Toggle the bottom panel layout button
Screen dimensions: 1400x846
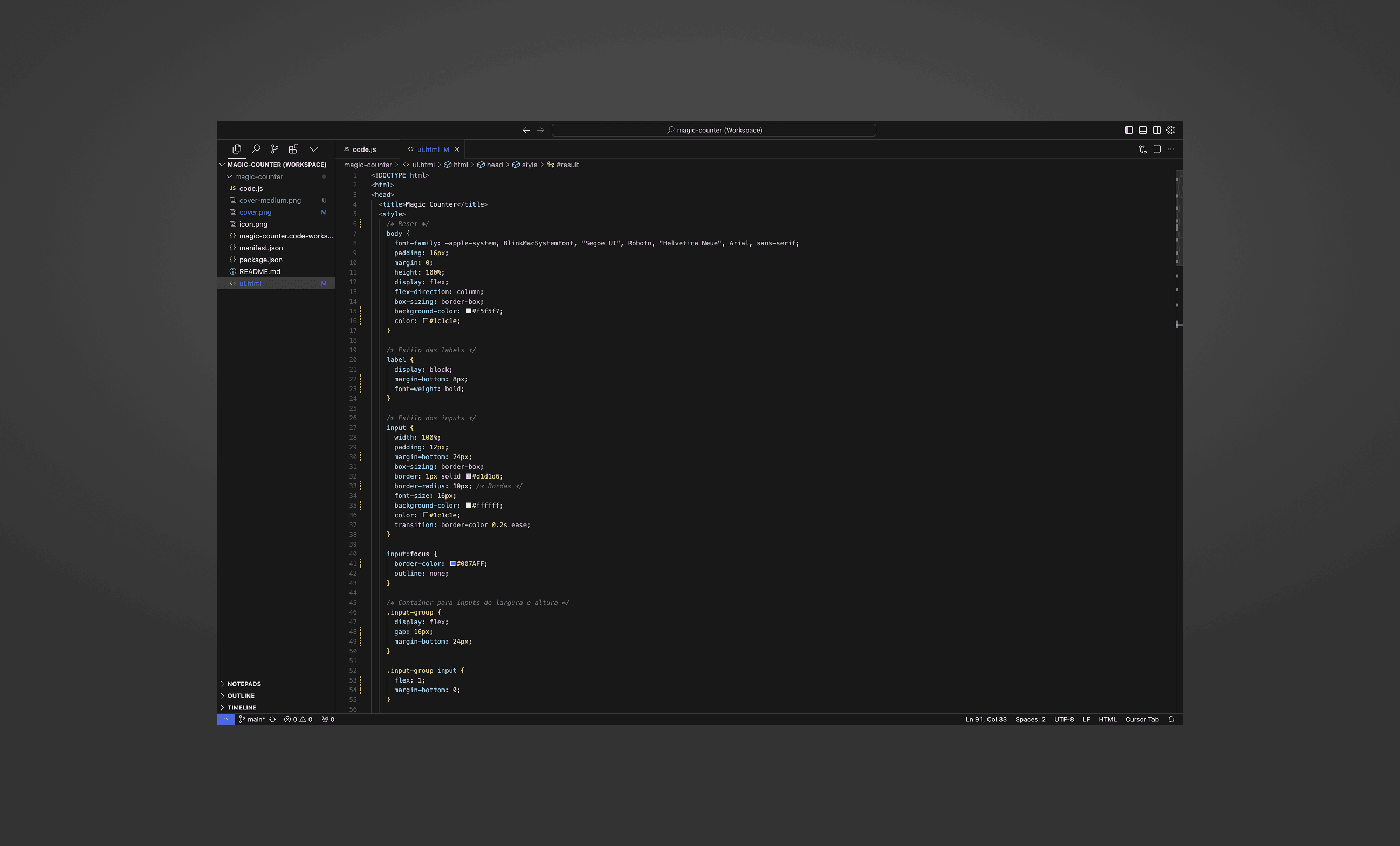point(1143,130)
